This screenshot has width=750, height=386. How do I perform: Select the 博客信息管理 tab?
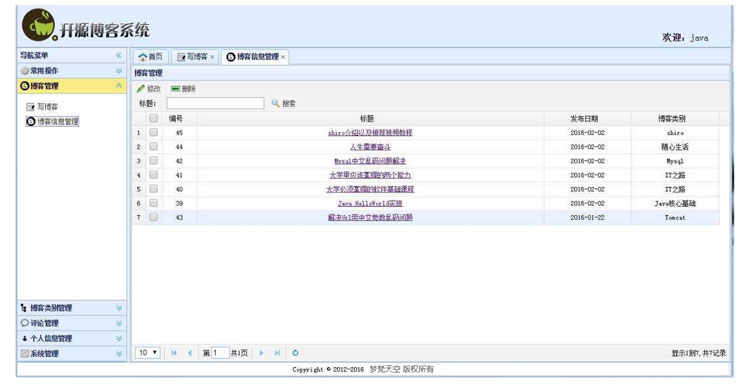[254, 57]
